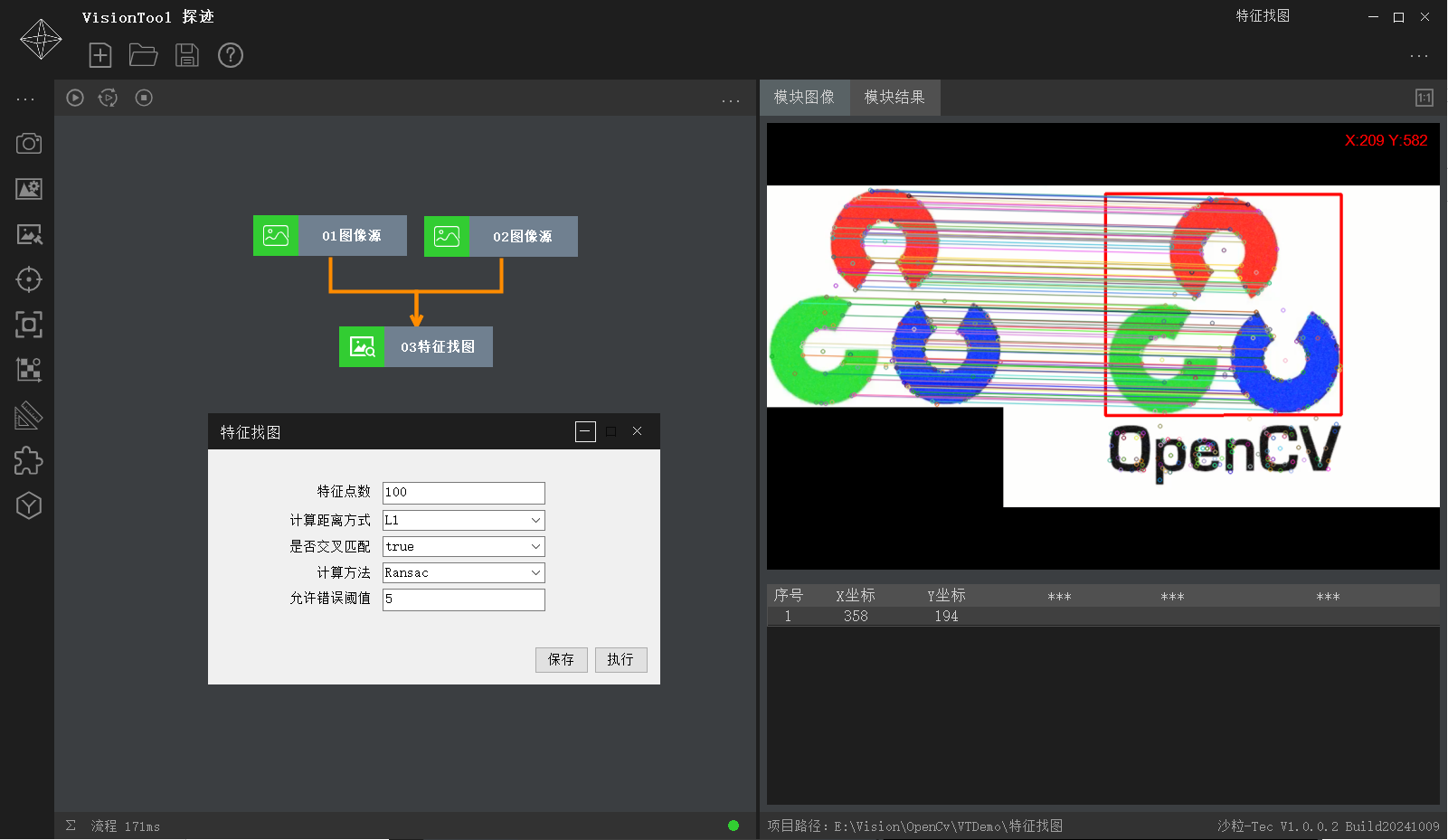Switch to 模块图像 tab
This screenshot has width=1448, height=840.
coord(804,98)
